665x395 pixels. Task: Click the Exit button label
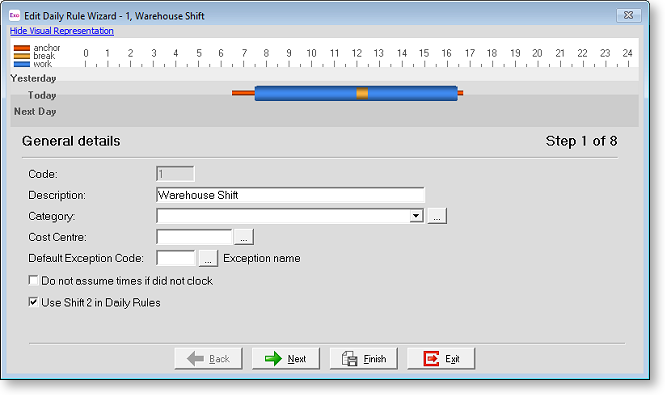point(452,359)
